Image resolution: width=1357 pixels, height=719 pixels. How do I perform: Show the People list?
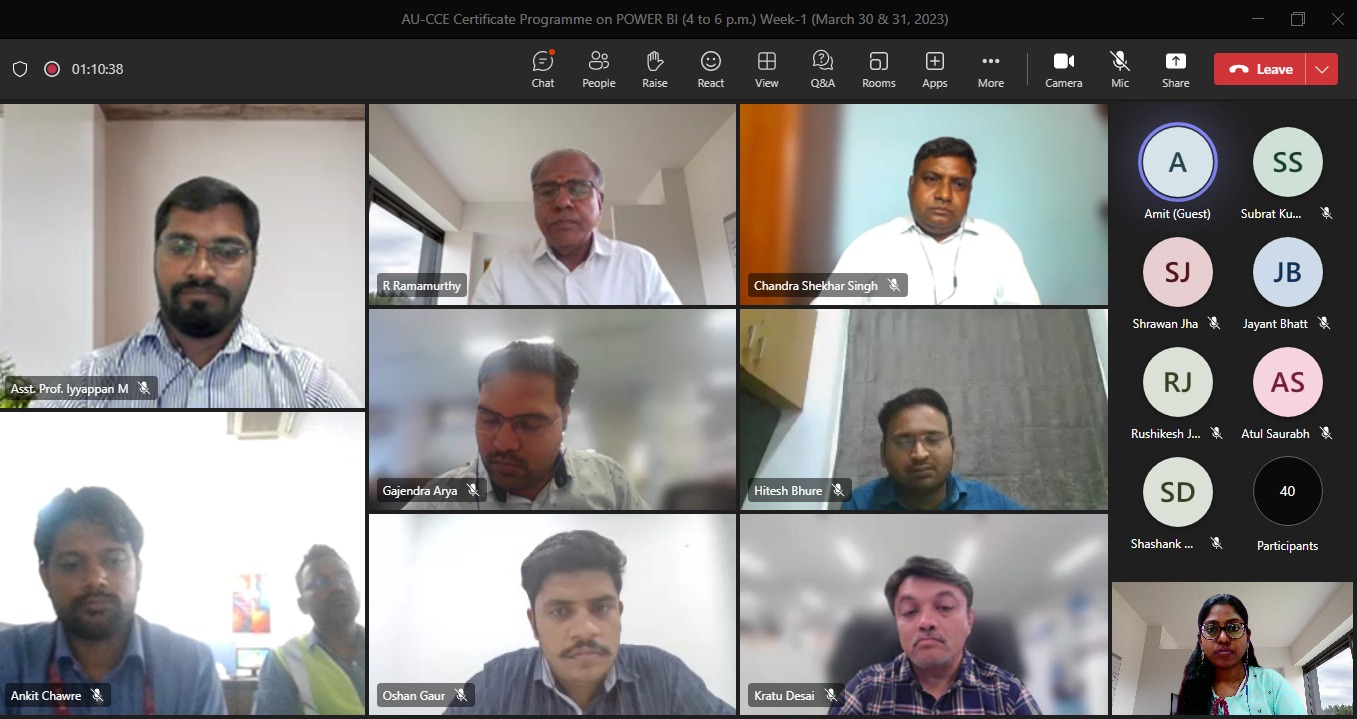pos(599,69)
